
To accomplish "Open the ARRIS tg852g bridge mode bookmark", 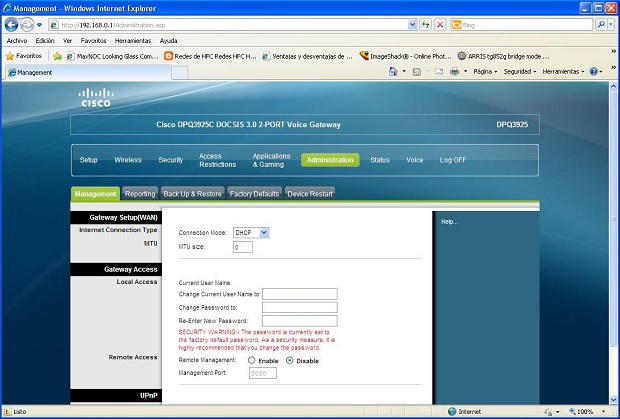I will pos(503,56).
